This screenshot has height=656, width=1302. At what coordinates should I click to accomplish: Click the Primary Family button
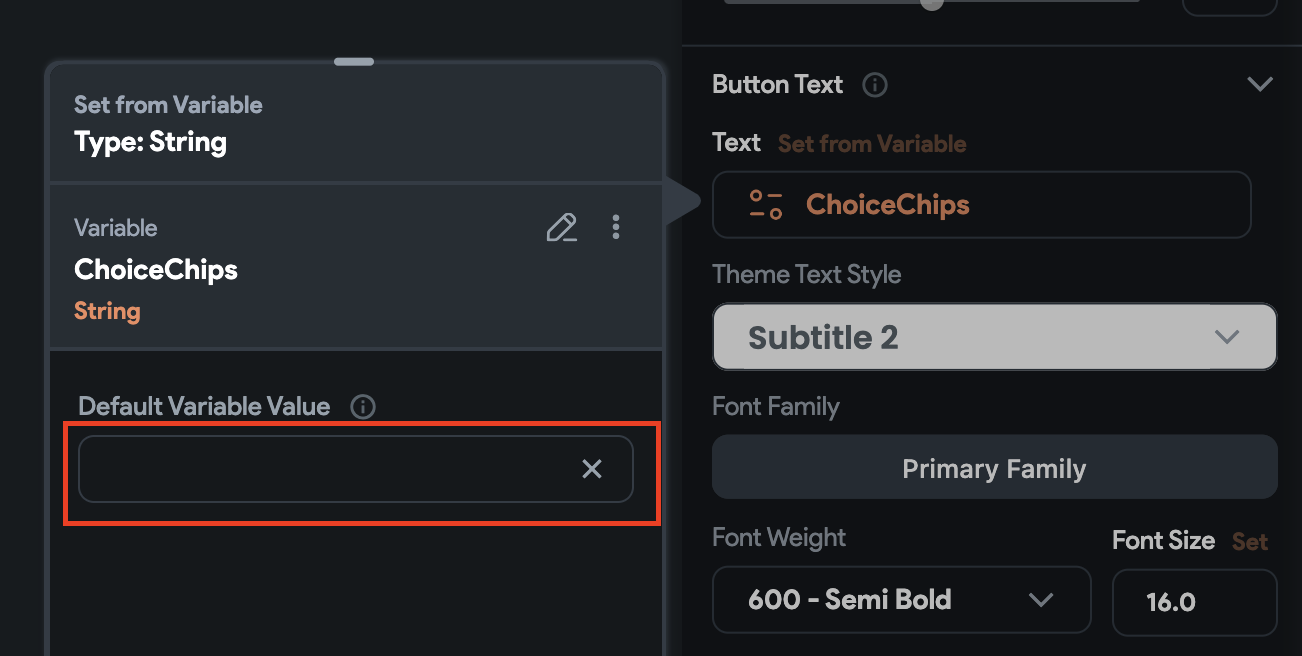pos(994,467)
